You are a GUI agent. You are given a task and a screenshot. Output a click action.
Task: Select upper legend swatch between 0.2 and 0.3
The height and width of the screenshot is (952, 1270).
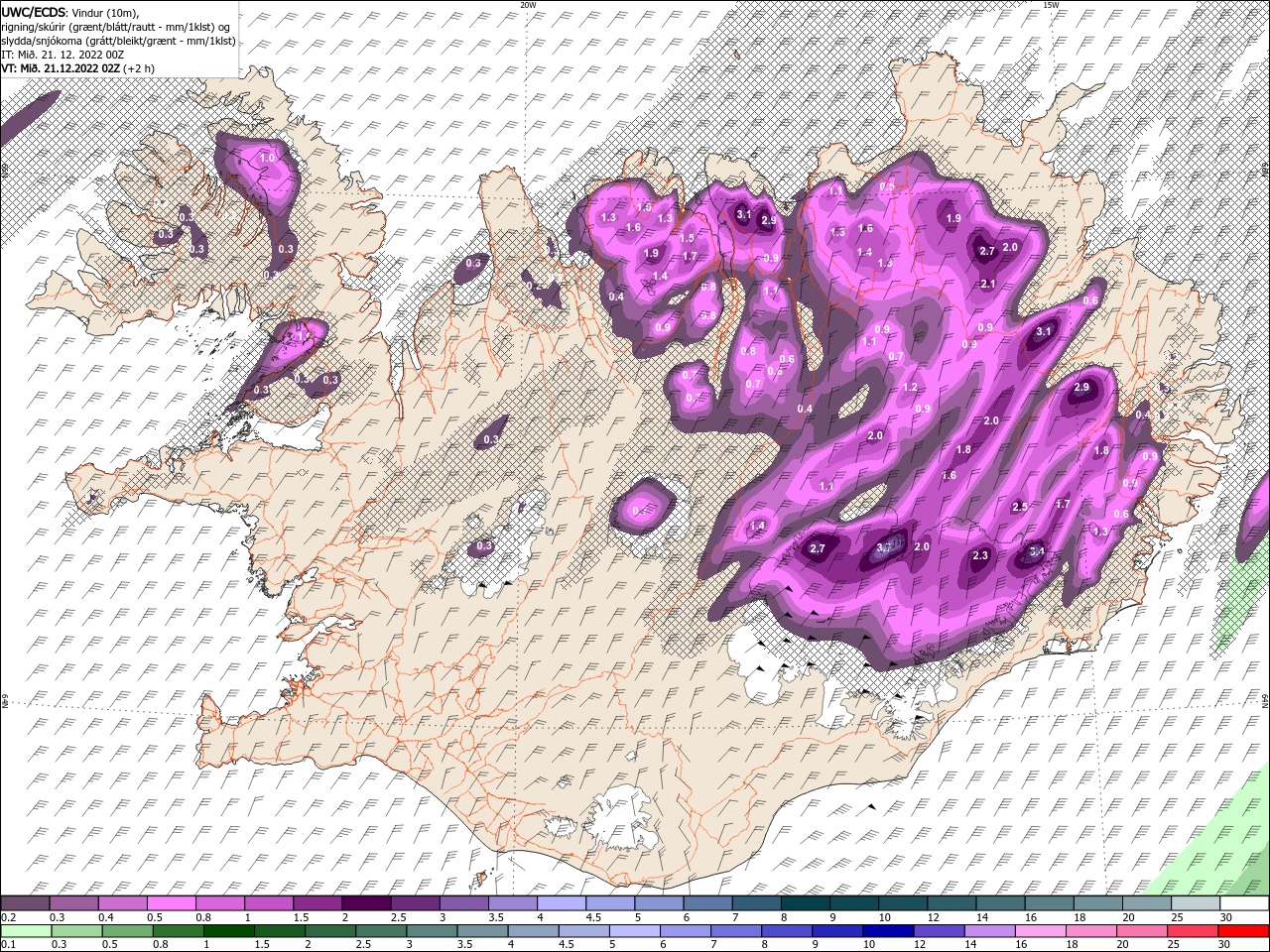pos(25,903)
